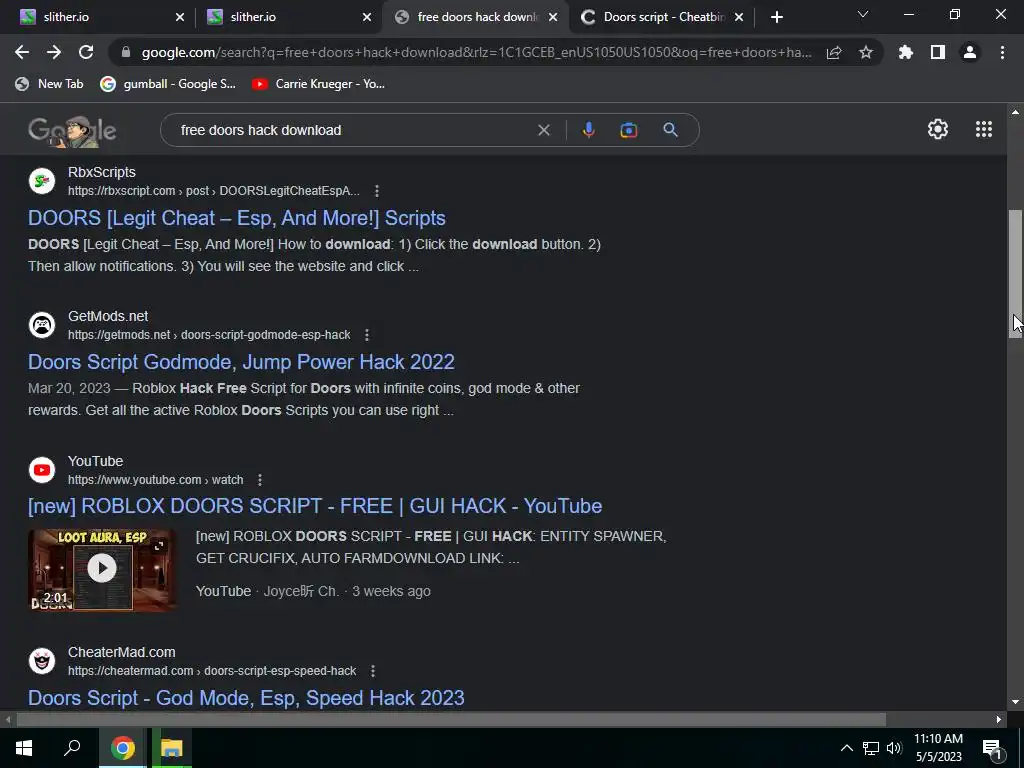
Task: Submit the search with the magnifier icon
Action: click(x=671, y=130)
